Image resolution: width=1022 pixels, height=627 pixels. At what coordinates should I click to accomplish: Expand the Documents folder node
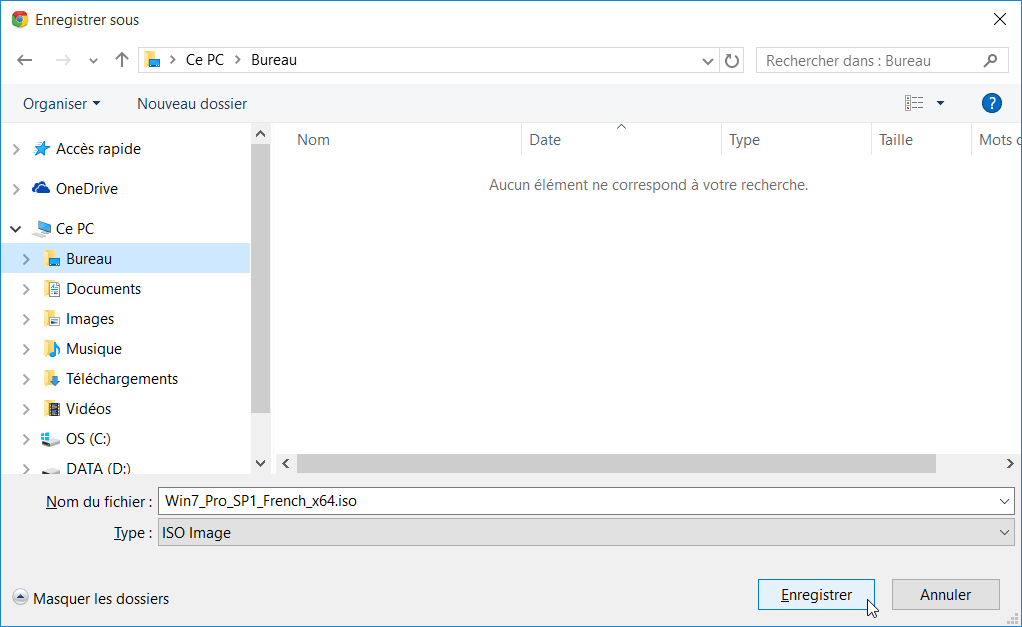(x=26, y=289)
